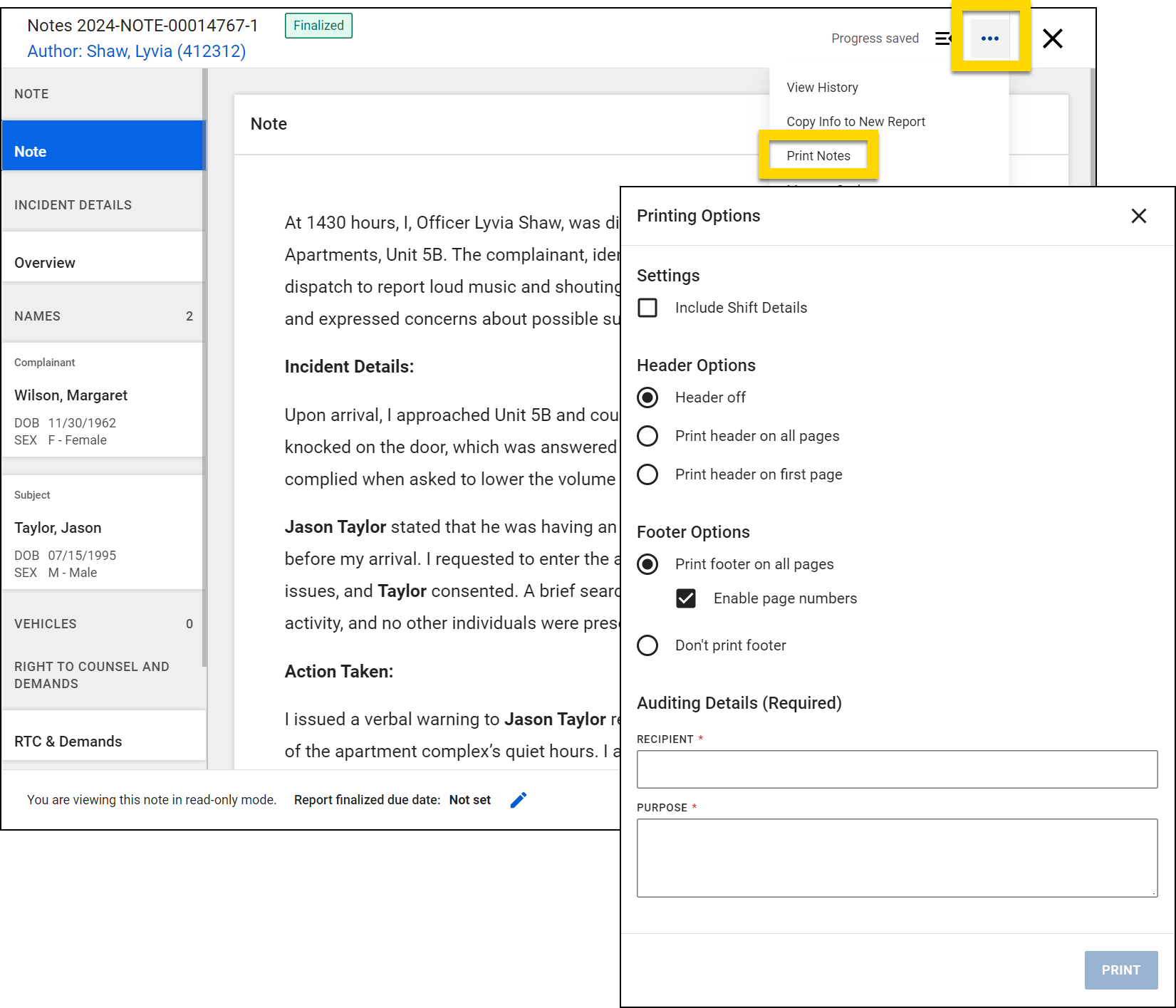Select Don't print footer option
Viewport: 1176px width, 1008px height.
coord(647,645)
